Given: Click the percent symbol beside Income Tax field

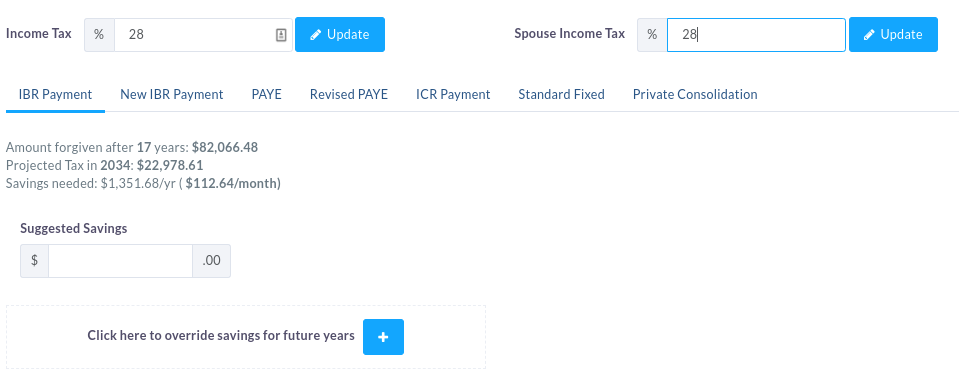Looking at the screenshot, I should pos(99,35).
